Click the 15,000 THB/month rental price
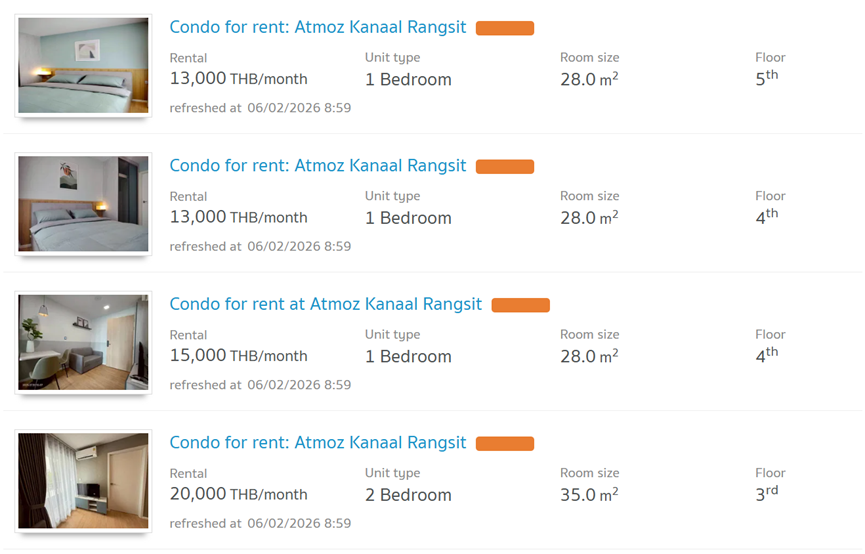865x554 pixels. coord(239,356)
